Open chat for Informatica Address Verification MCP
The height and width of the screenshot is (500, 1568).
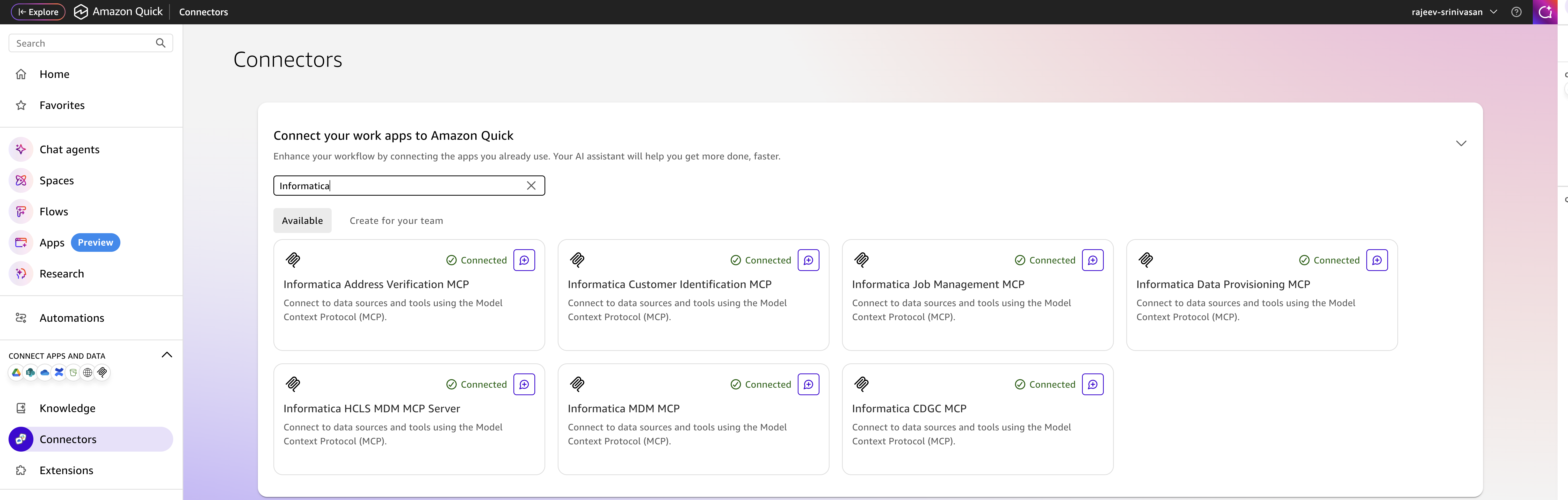tap(524, 260)
